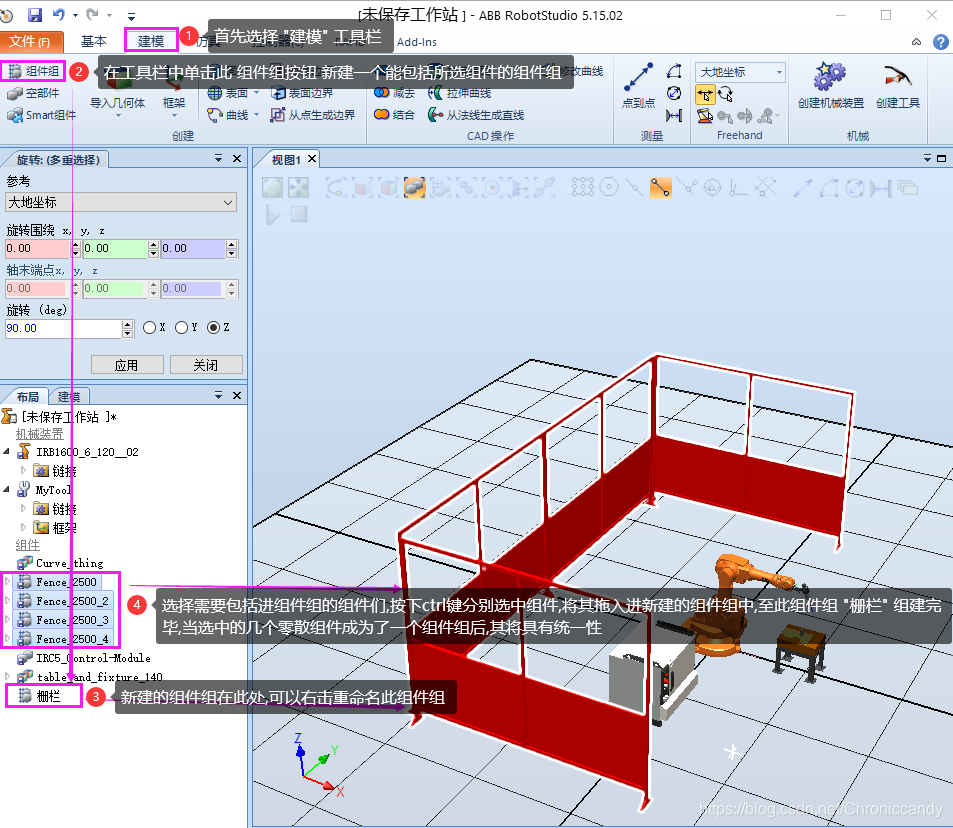Screen dimensions: 953x828
Task: Click the 组件组 button in ribbon
Action: click(x=34, y=72)
